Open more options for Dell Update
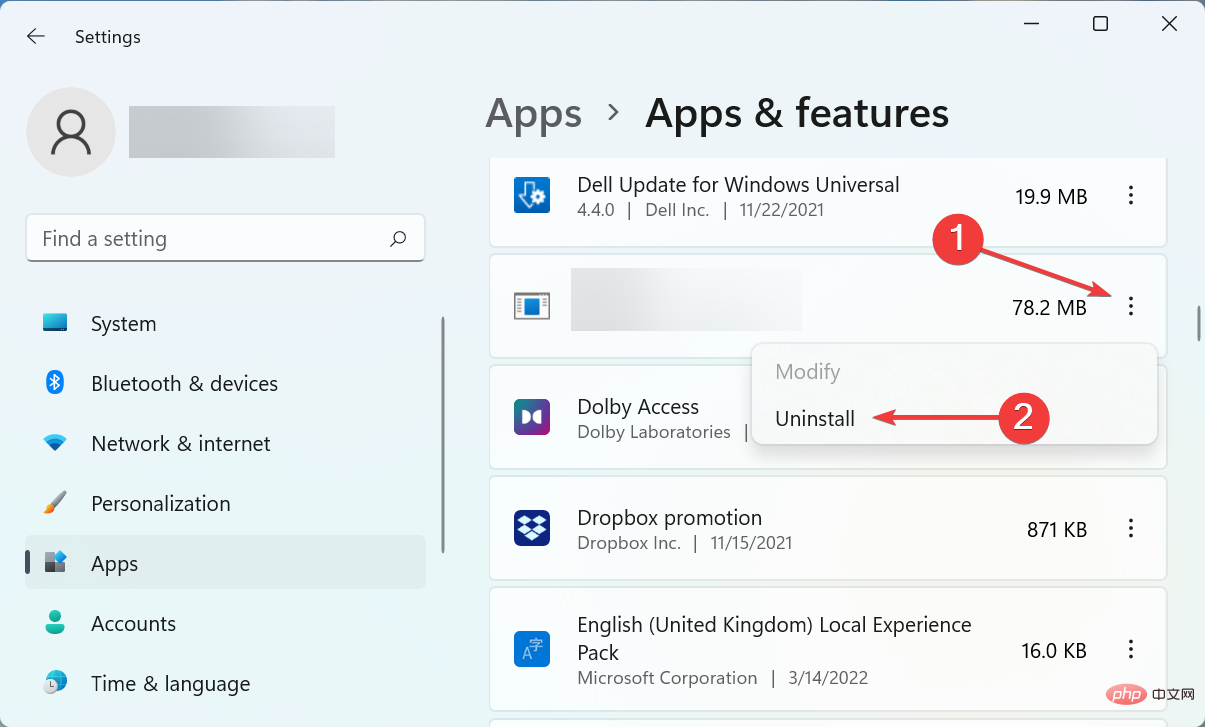This screenshot has width=1205, height=727. 1131,196
